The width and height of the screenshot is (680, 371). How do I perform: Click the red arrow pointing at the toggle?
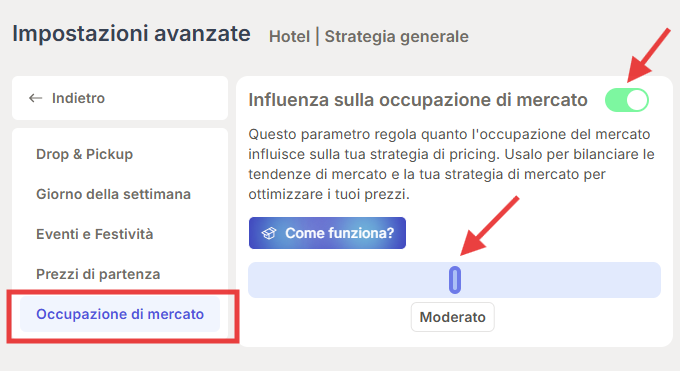tap(649, 55)
